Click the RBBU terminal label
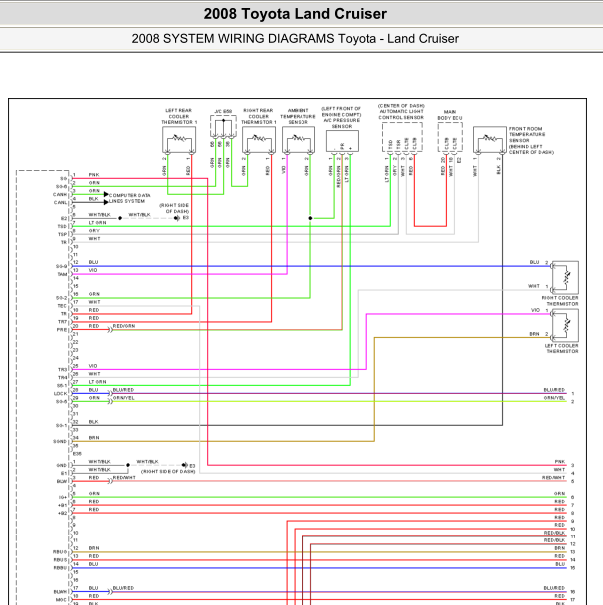This screenshot has width=603, height=605. [60, 568]
